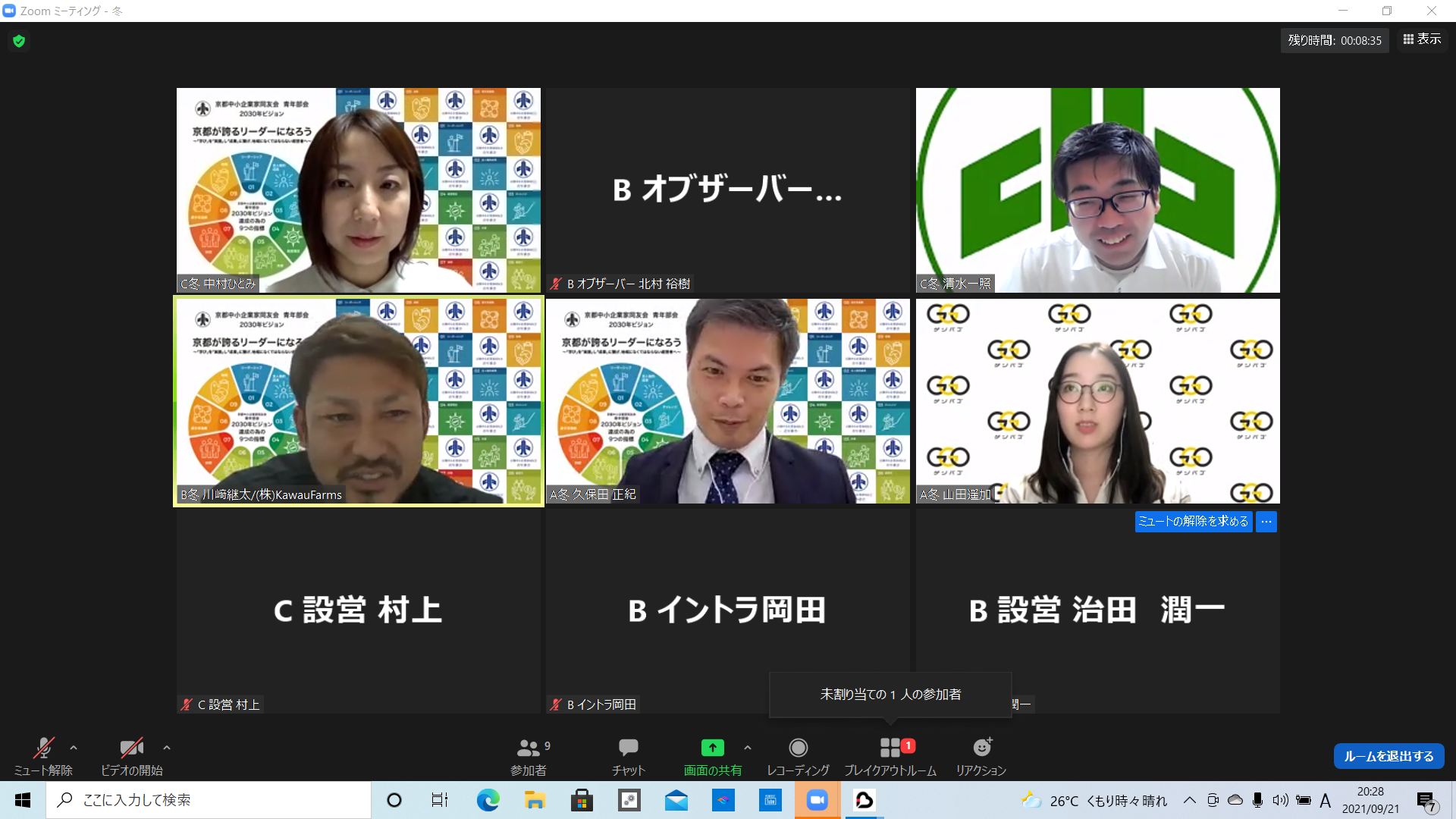Select 川崎継太 KawauFarms video tile
Screen dimensions: 1456x819
359,401
